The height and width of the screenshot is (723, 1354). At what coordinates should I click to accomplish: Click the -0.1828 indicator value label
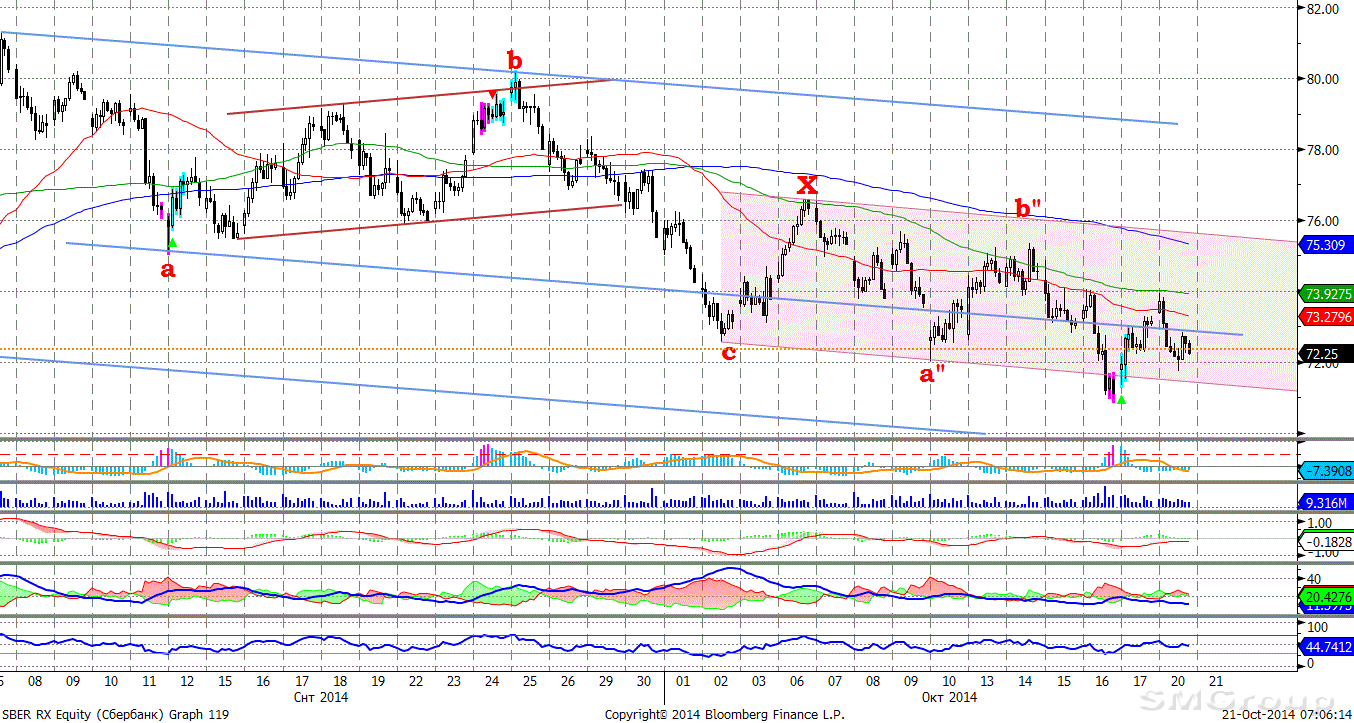1325,542
